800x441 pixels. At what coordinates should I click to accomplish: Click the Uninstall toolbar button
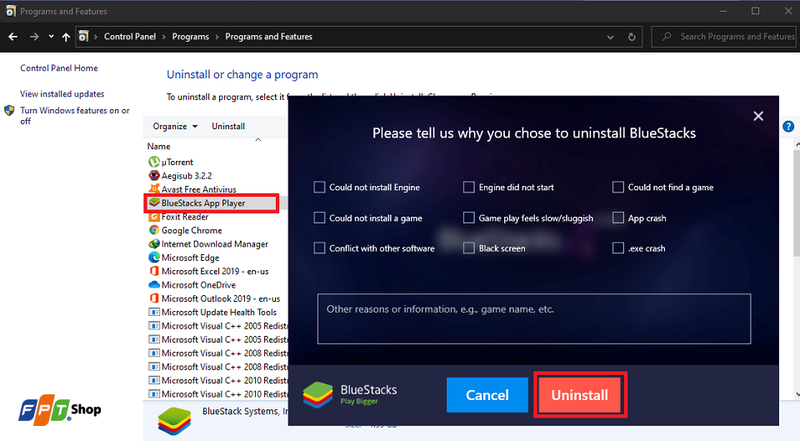[228, 126]
